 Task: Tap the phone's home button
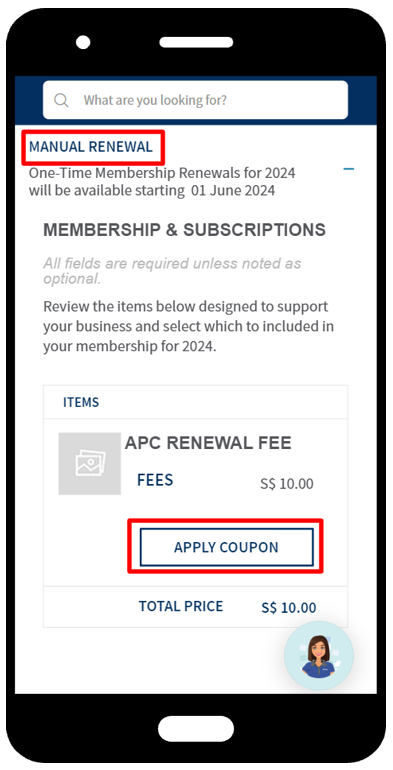[196, 729]
